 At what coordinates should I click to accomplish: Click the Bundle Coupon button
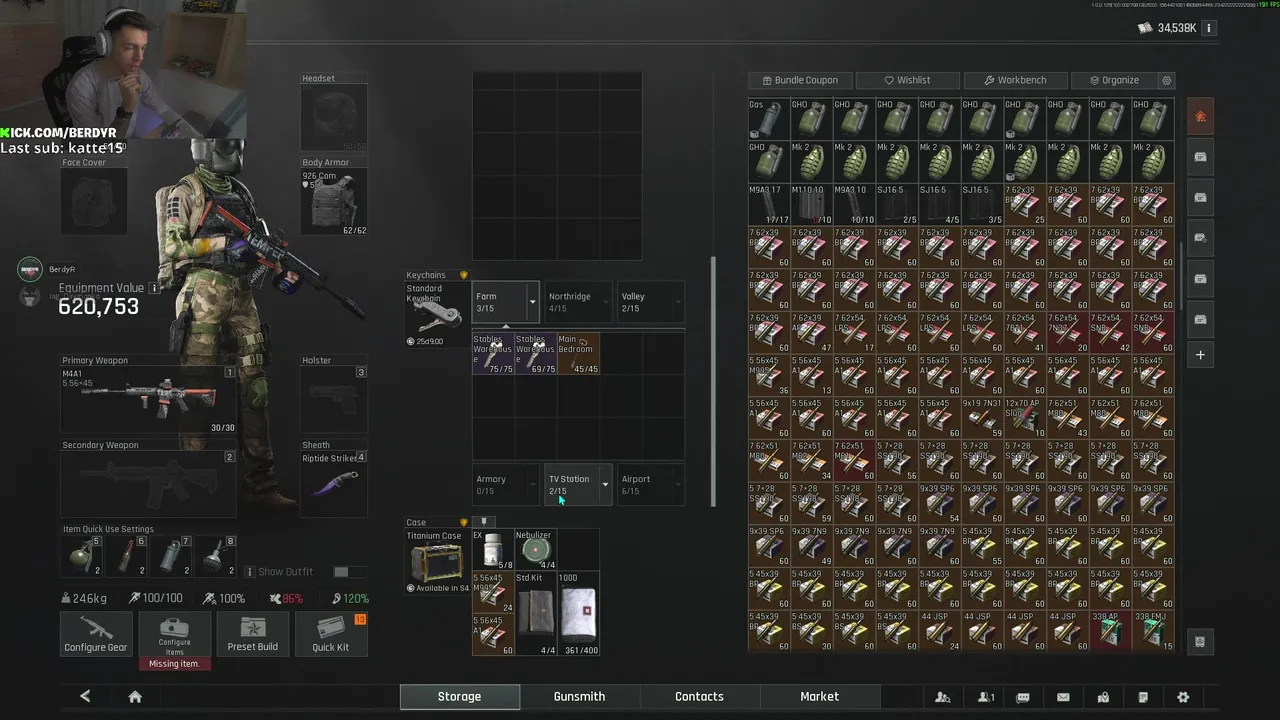(x=800, y=80)
